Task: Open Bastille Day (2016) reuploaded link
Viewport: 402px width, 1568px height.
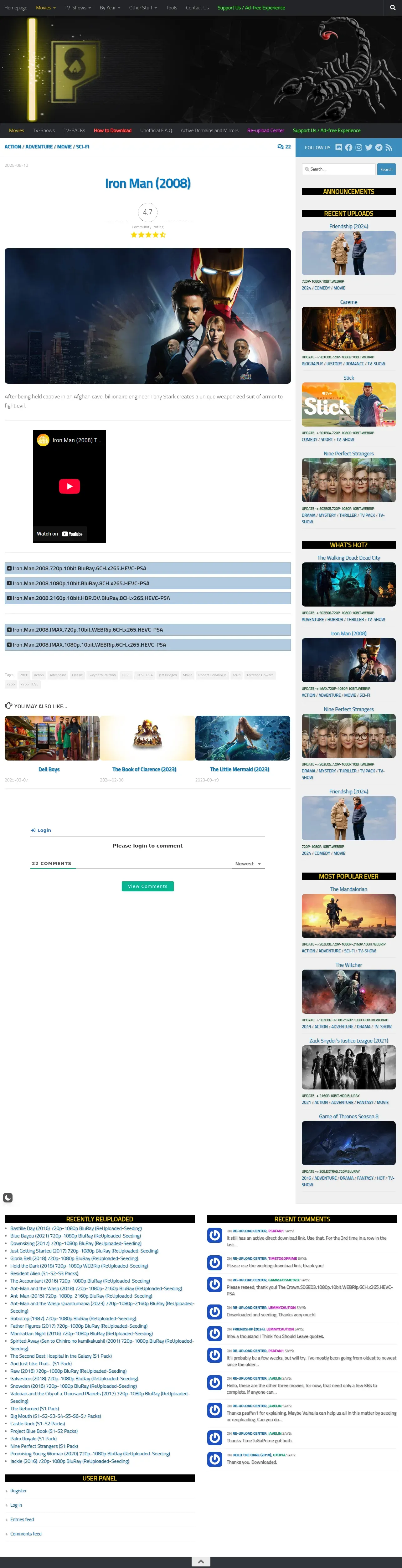Action: click(76, 1228)
